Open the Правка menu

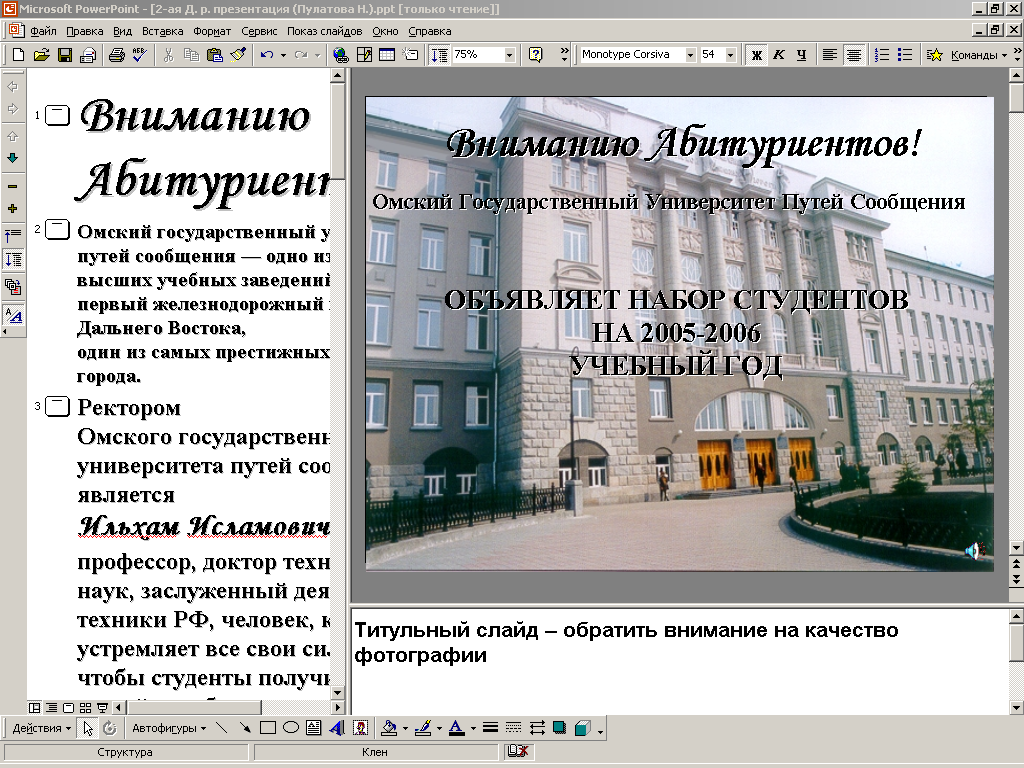coord(85,31)
